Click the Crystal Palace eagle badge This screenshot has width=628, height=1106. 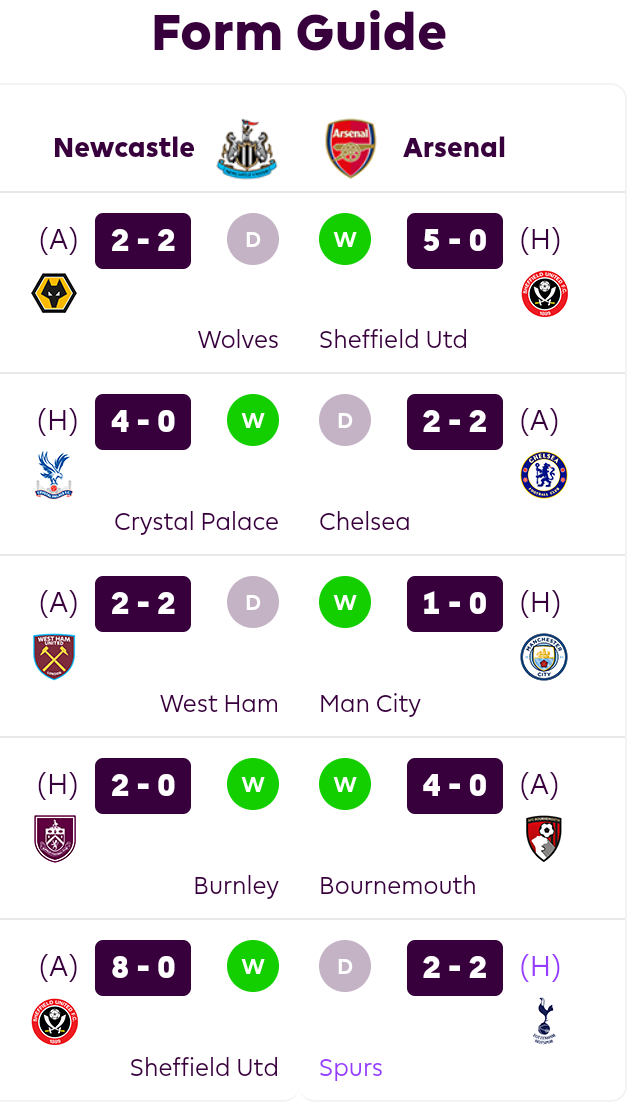coord(54,475)
